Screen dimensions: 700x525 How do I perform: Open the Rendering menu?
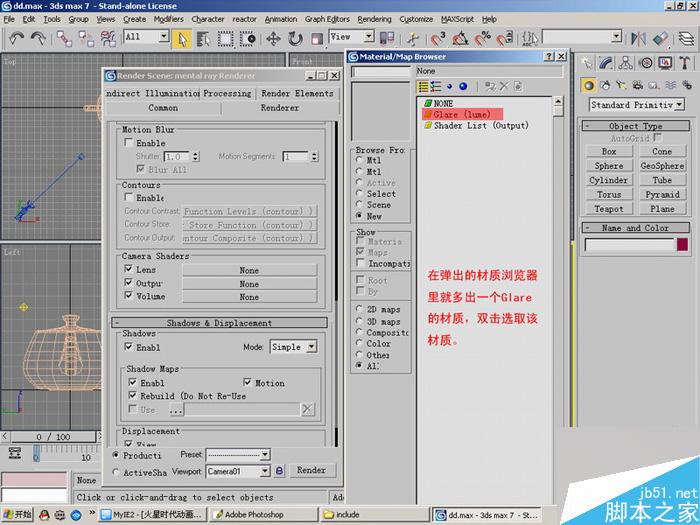(374, 19)
